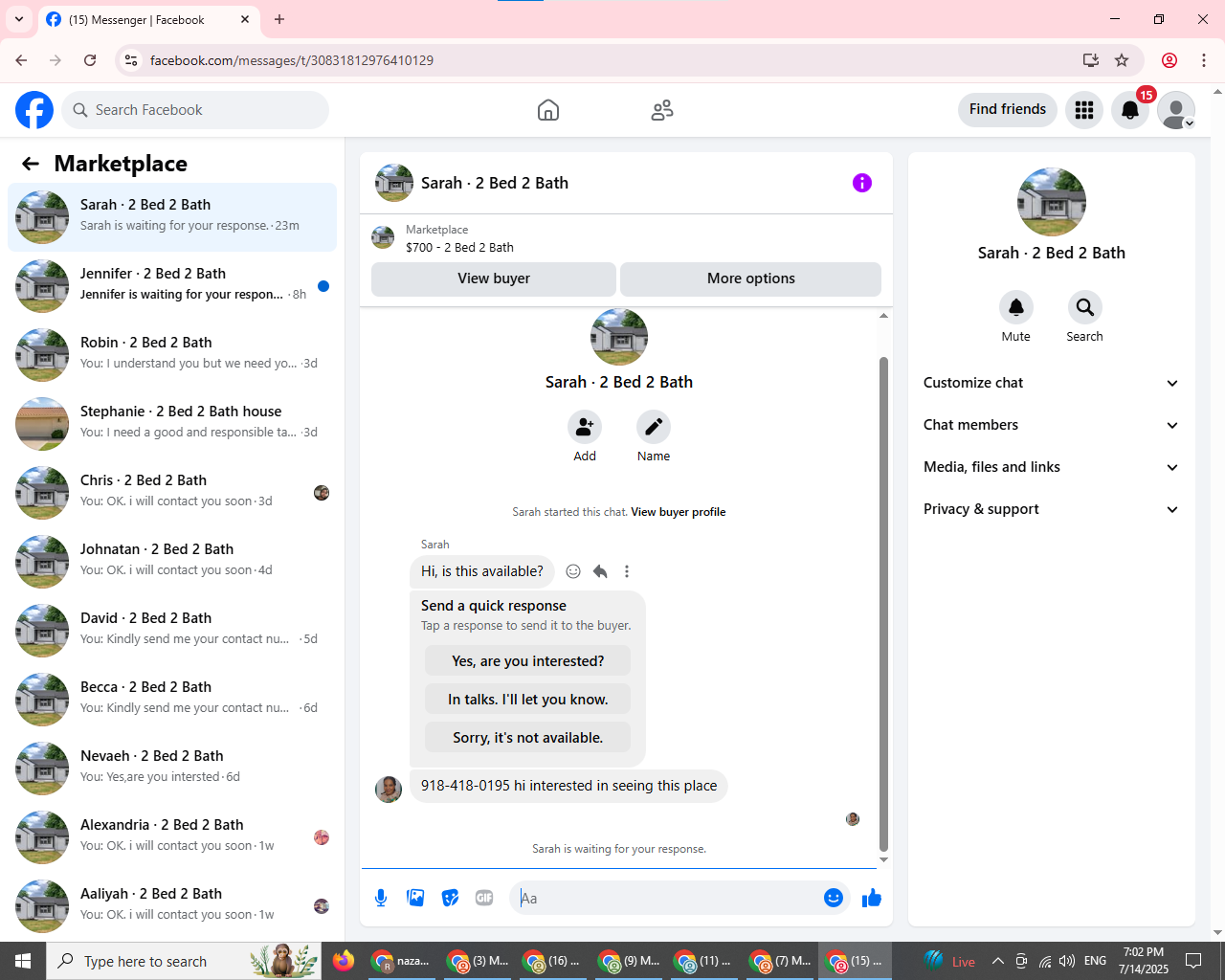
Task: Open the Jennifer · 2 Bed 2 Bath conversation
Action: pos(172,286)
